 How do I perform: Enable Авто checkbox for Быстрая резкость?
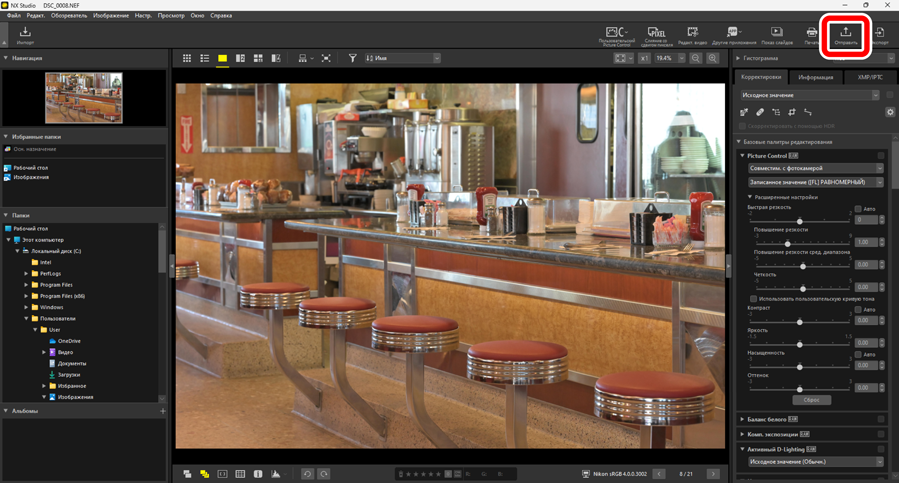click(x=858, y=208)
